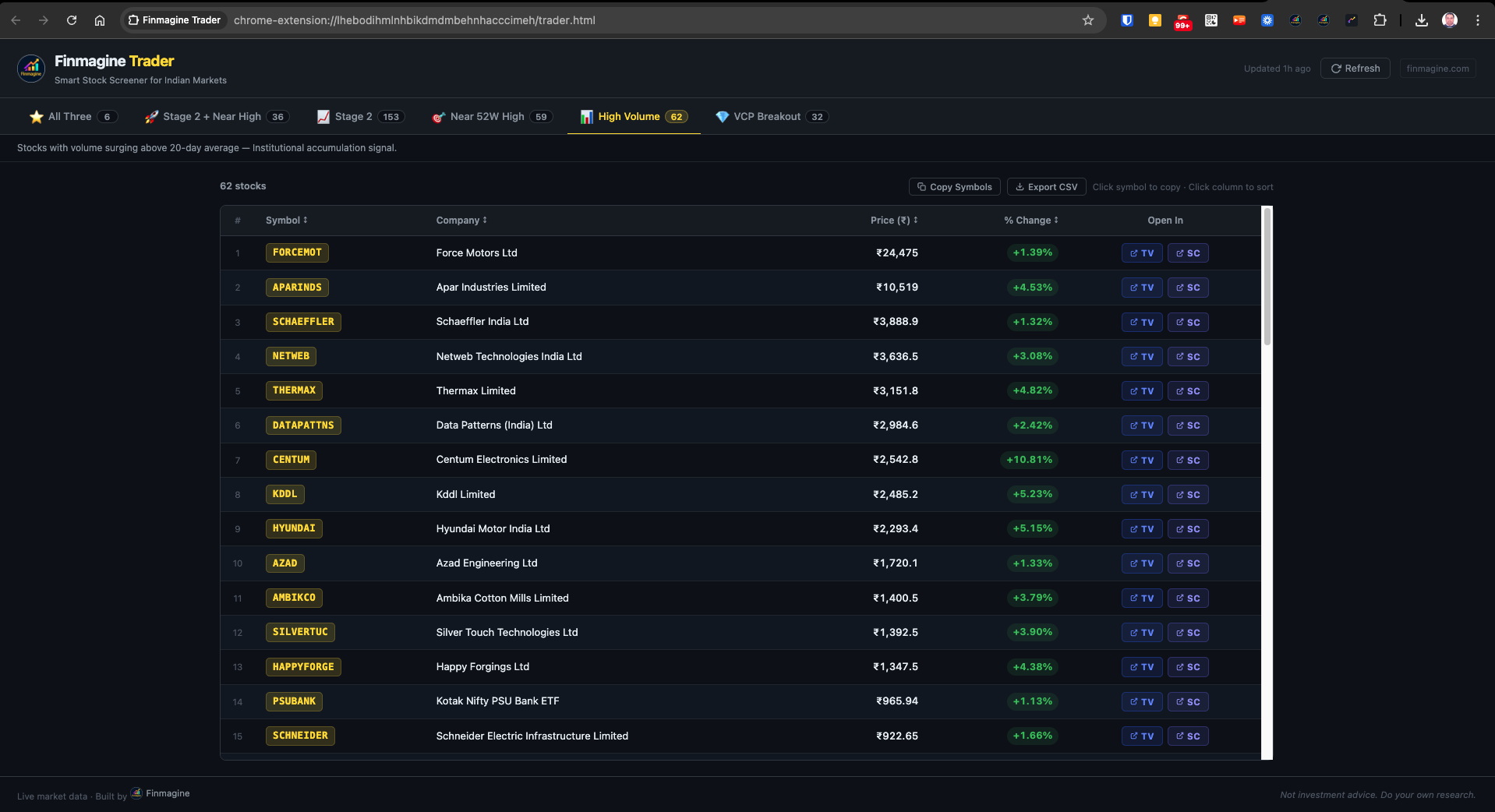Click the finmagine.com link
Screen dimensions: 1495x812
(1437, 68)
